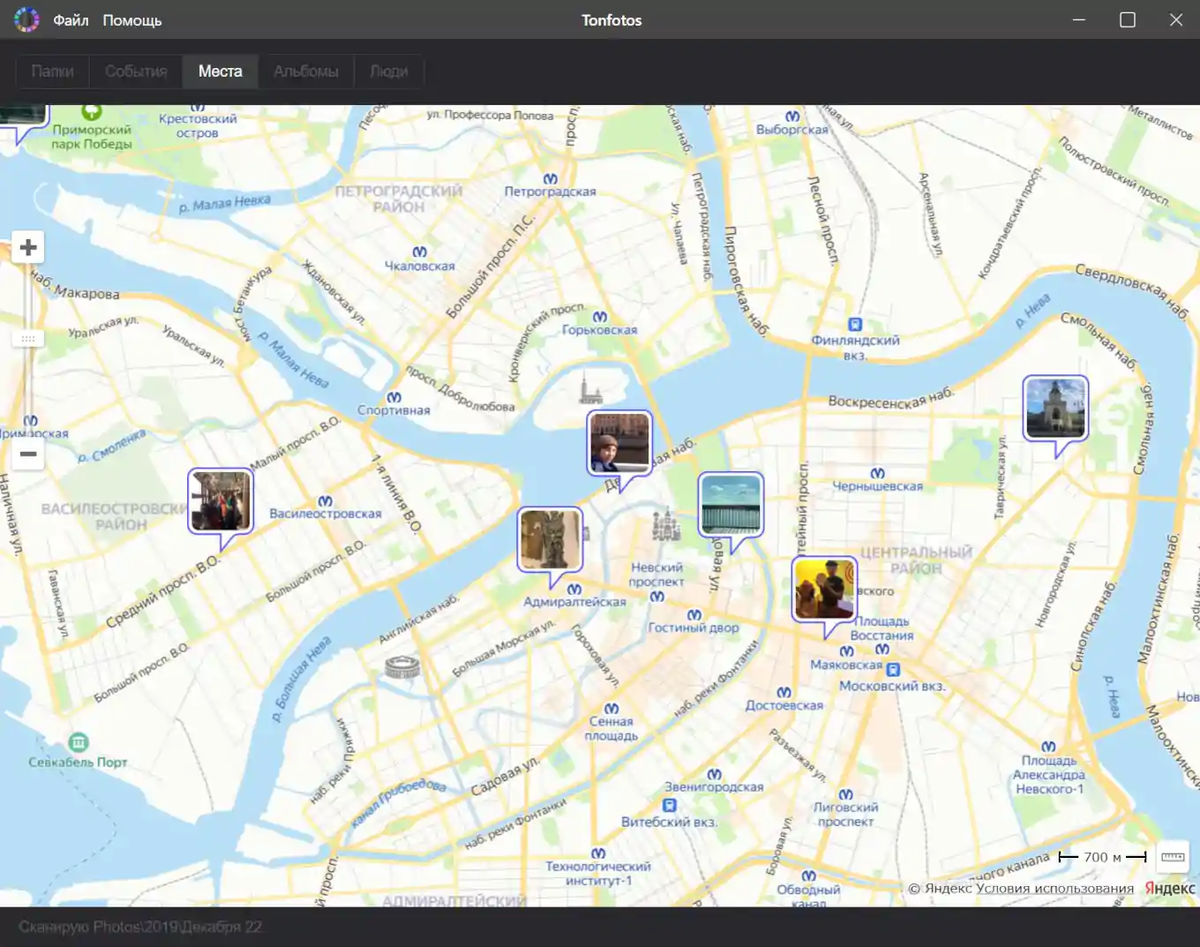This screenshot has height=947, width=1200.
Task: Click the Московский вкз. railway station icon
Action: point(893,670)
